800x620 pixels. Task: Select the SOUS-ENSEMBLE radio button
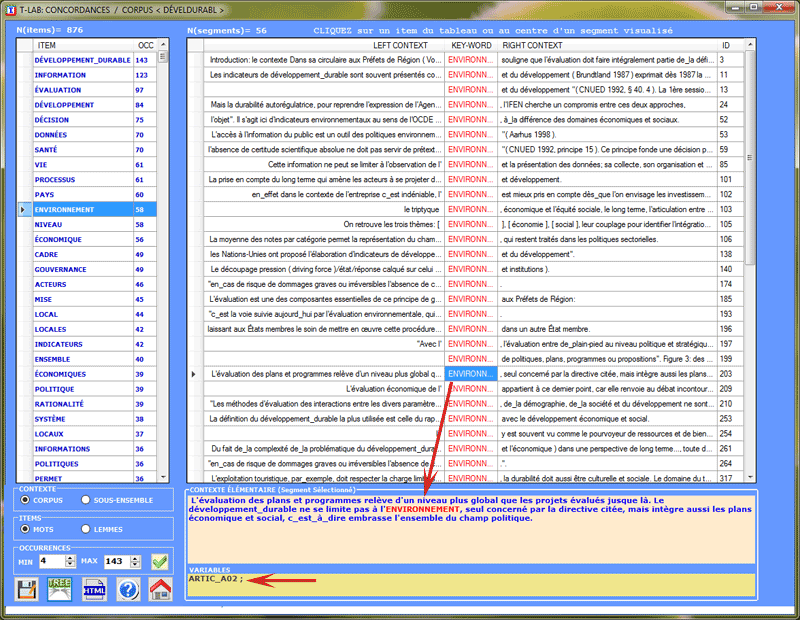(85, 500)
